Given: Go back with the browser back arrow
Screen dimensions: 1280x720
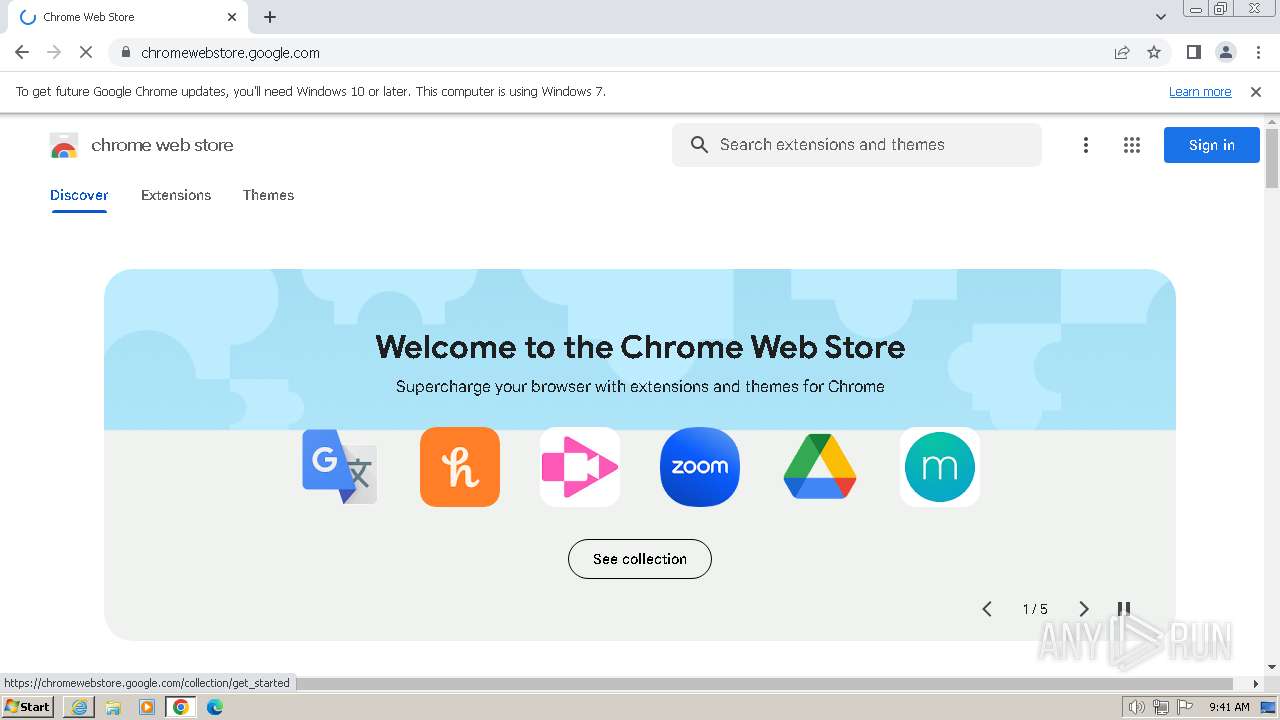Looking at the screenshot, I should 22,52.
